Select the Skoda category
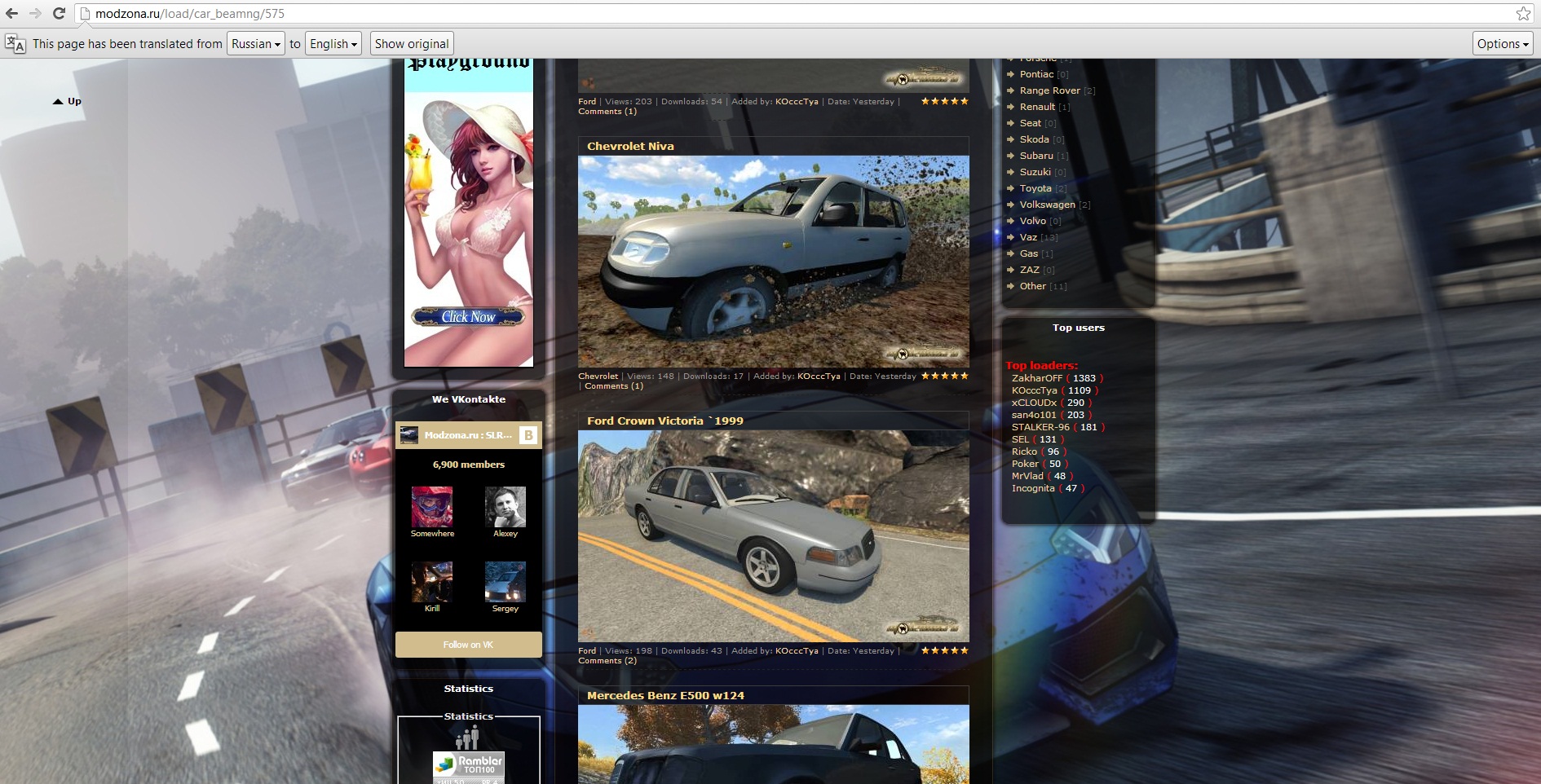 coord(1034,139)
